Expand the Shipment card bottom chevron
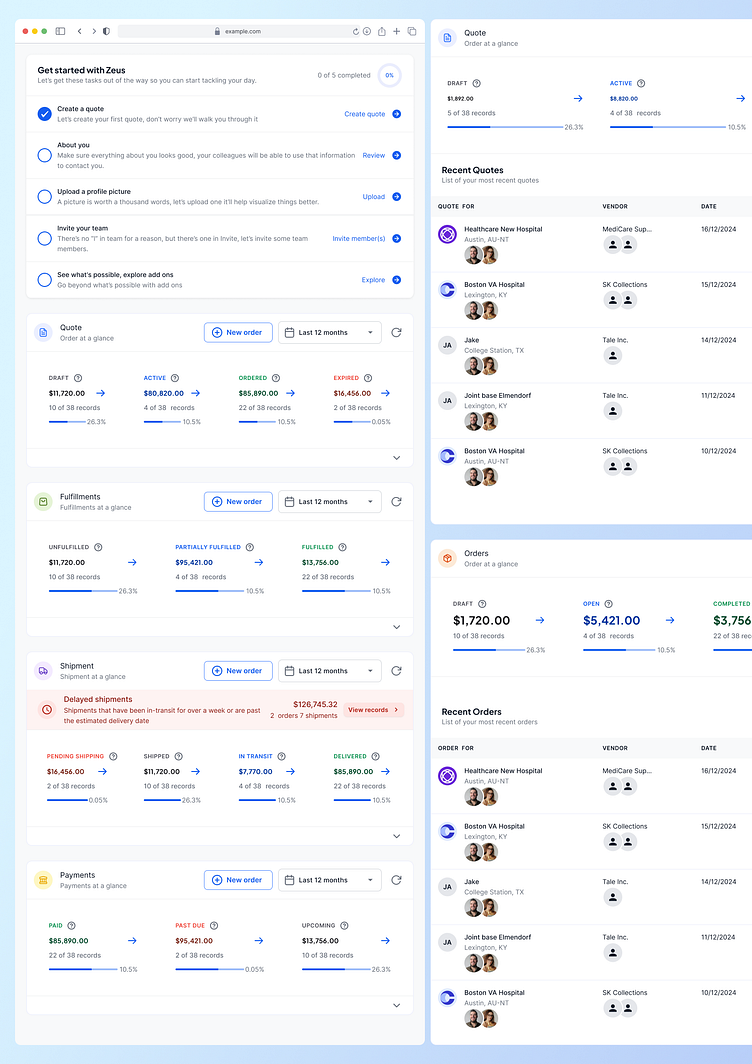This screenshot has height=1064, width=752. coord(397,837)
